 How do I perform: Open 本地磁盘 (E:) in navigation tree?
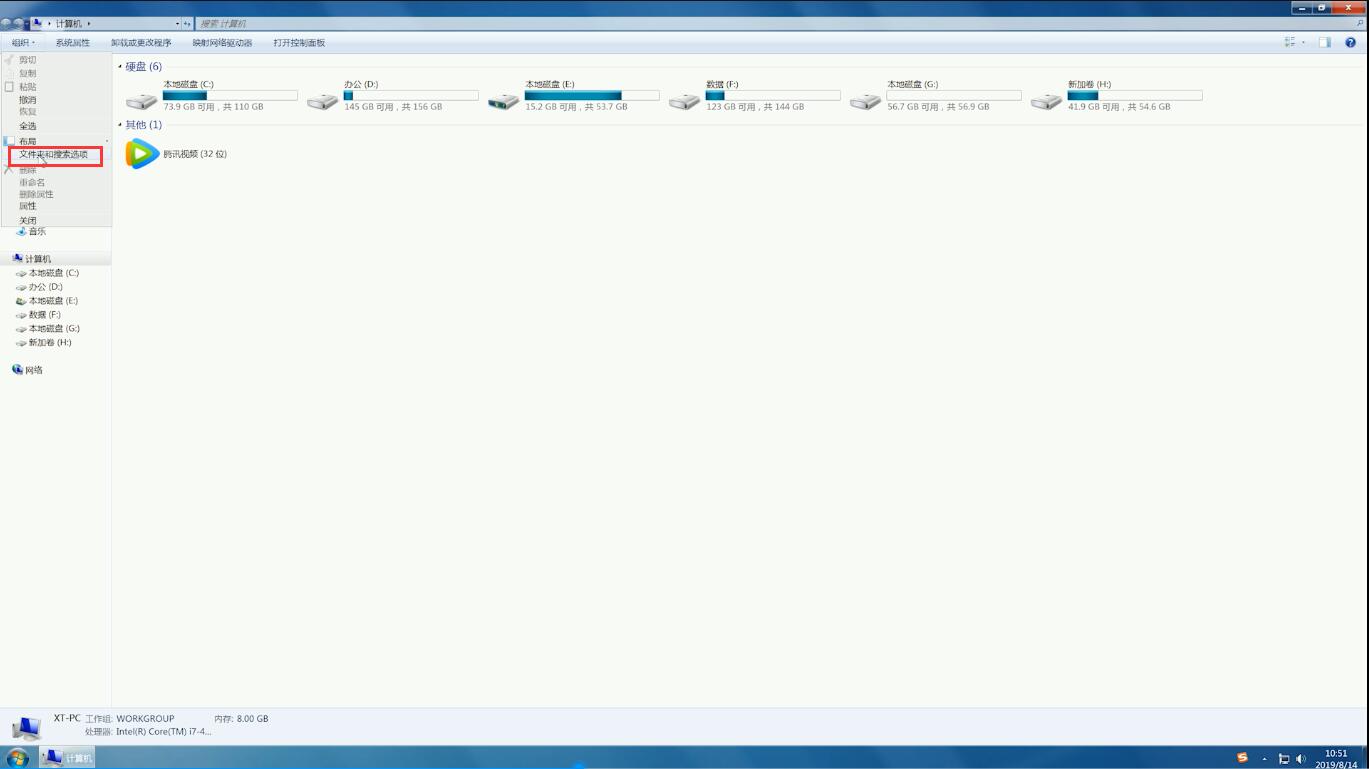pos(53,301)
